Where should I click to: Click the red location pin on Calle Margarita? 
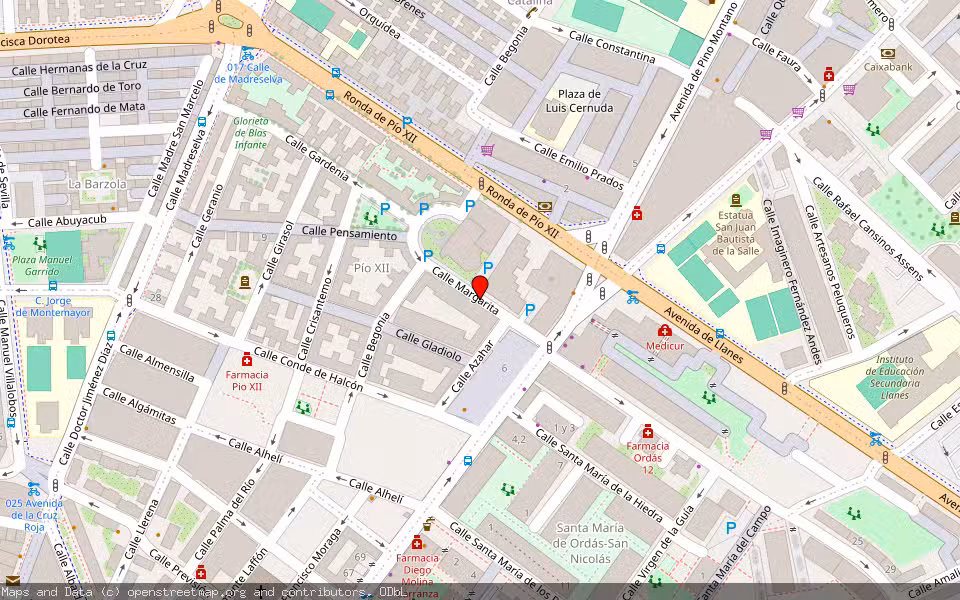(x=480, y=287)
